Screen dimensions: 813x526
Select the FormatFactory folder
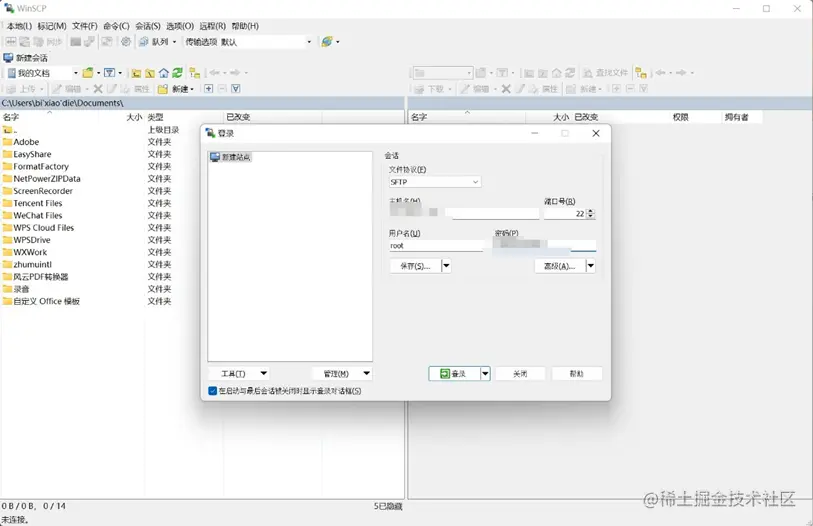(41, 166)
